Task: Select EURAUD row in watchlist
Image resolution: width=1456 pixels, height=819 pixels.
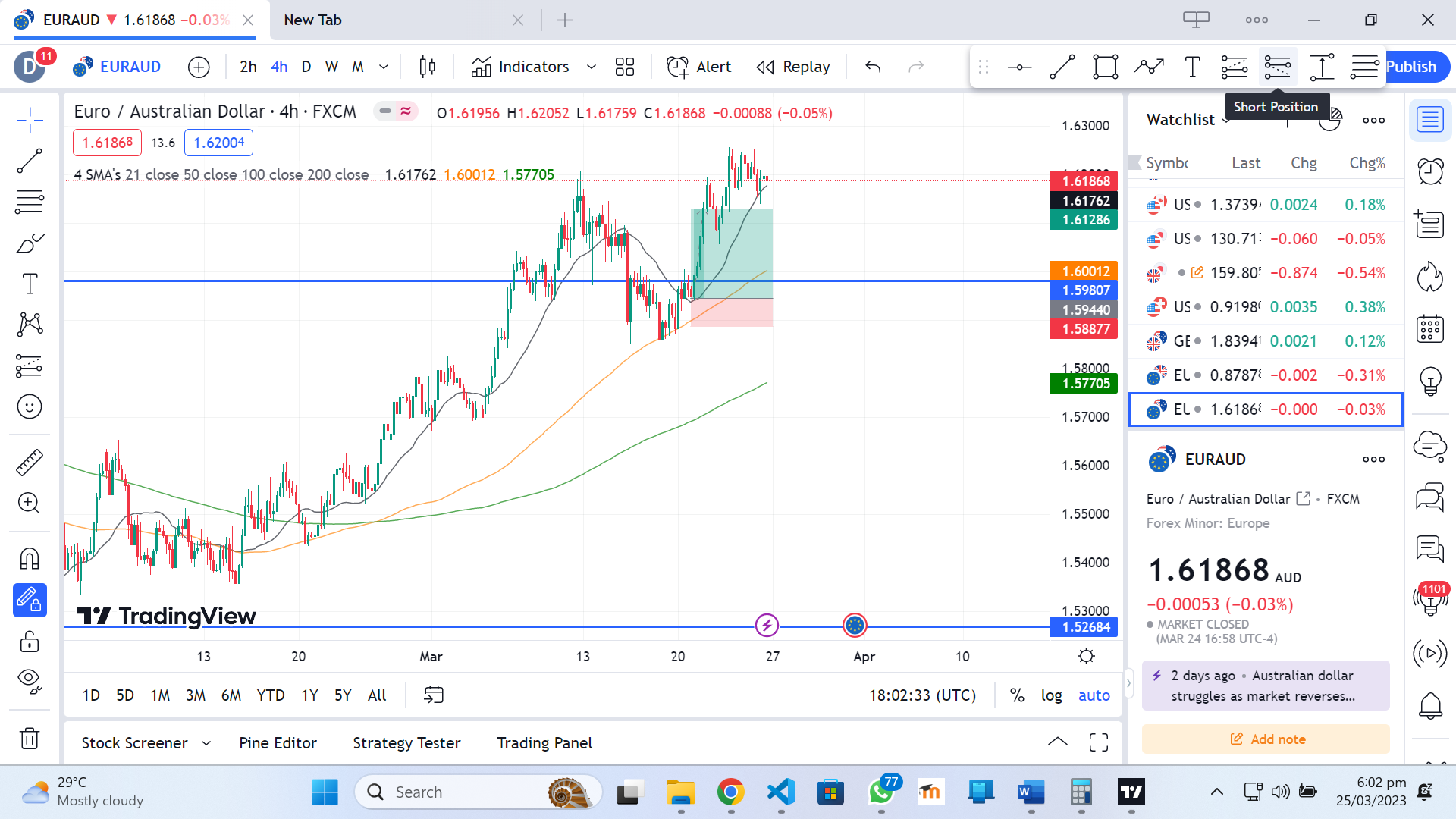Action: coord(1266,409)
